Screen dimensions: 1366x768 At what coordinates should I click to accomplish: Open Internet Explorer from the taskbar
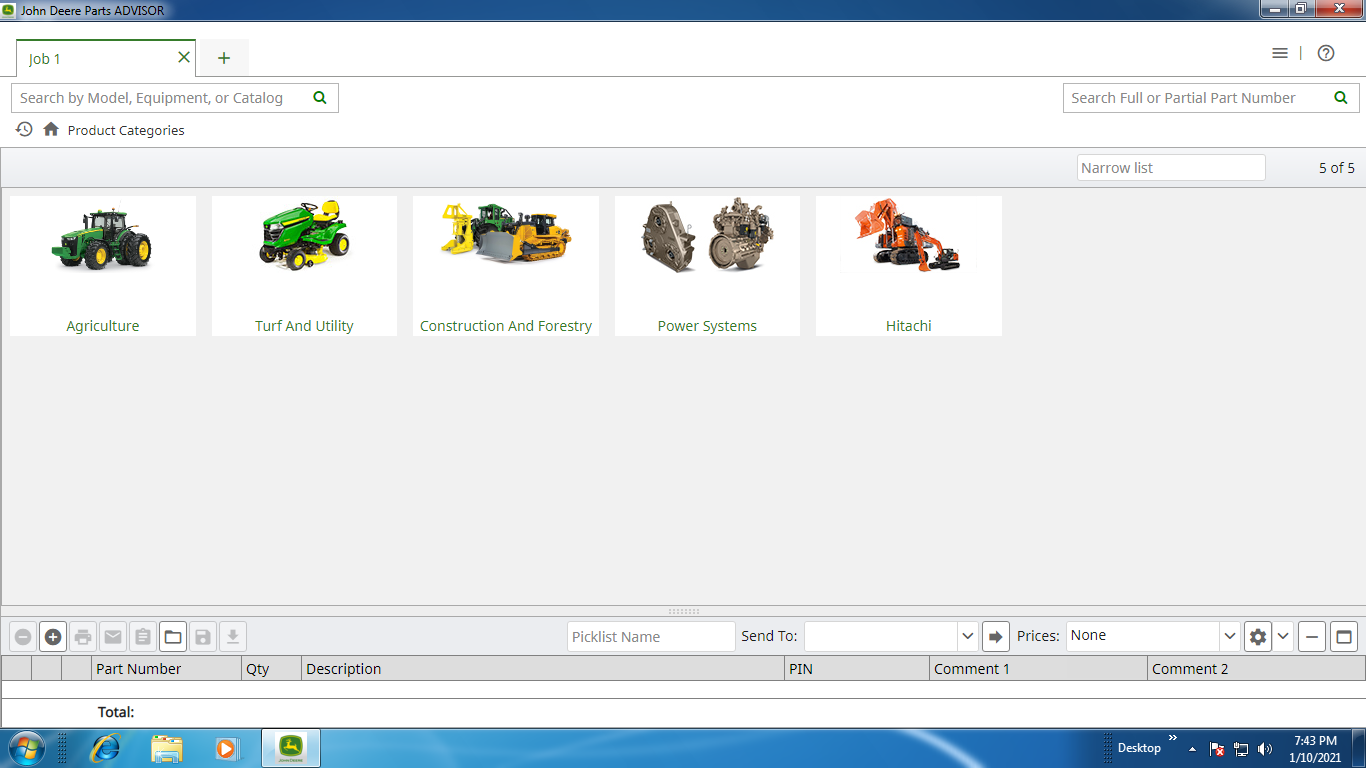[105, 748]
